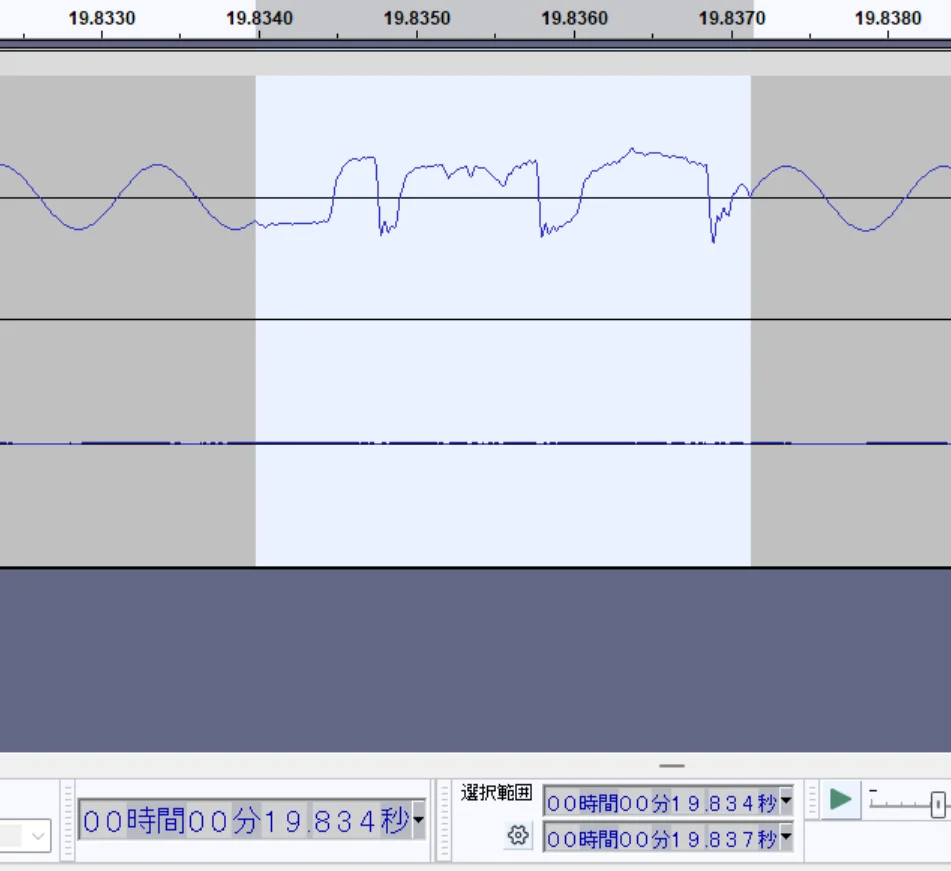Click the playback speed slider handle

[x=937, y=804]
